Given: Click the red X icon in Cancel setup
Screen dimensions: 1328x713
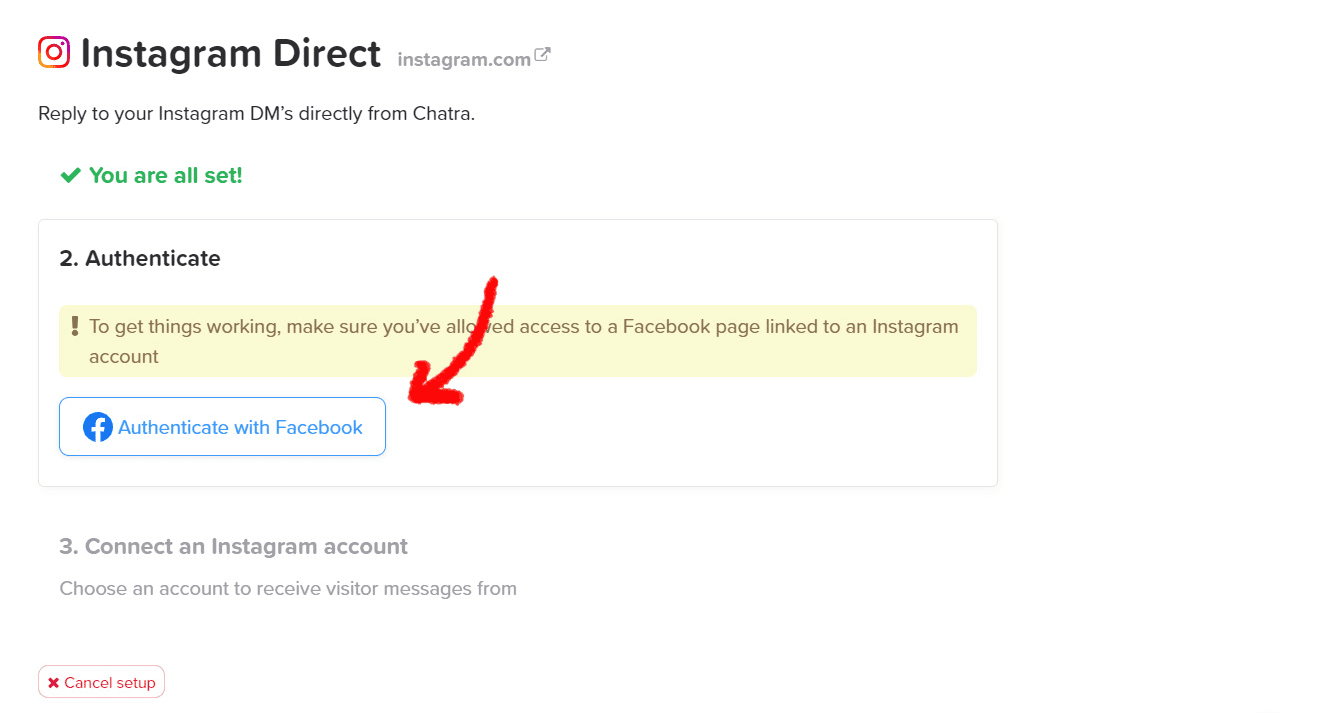Looking at the screenshot, I should [x=53, y=681].
